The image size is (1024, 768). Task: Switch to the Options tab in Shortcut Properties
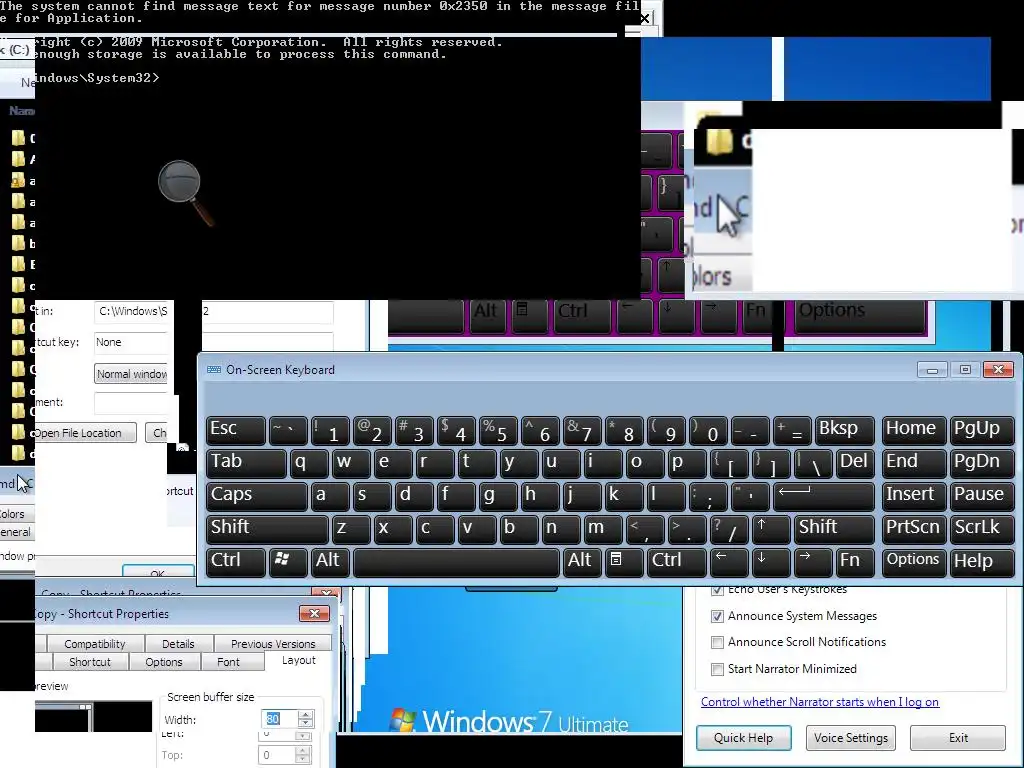164,662
